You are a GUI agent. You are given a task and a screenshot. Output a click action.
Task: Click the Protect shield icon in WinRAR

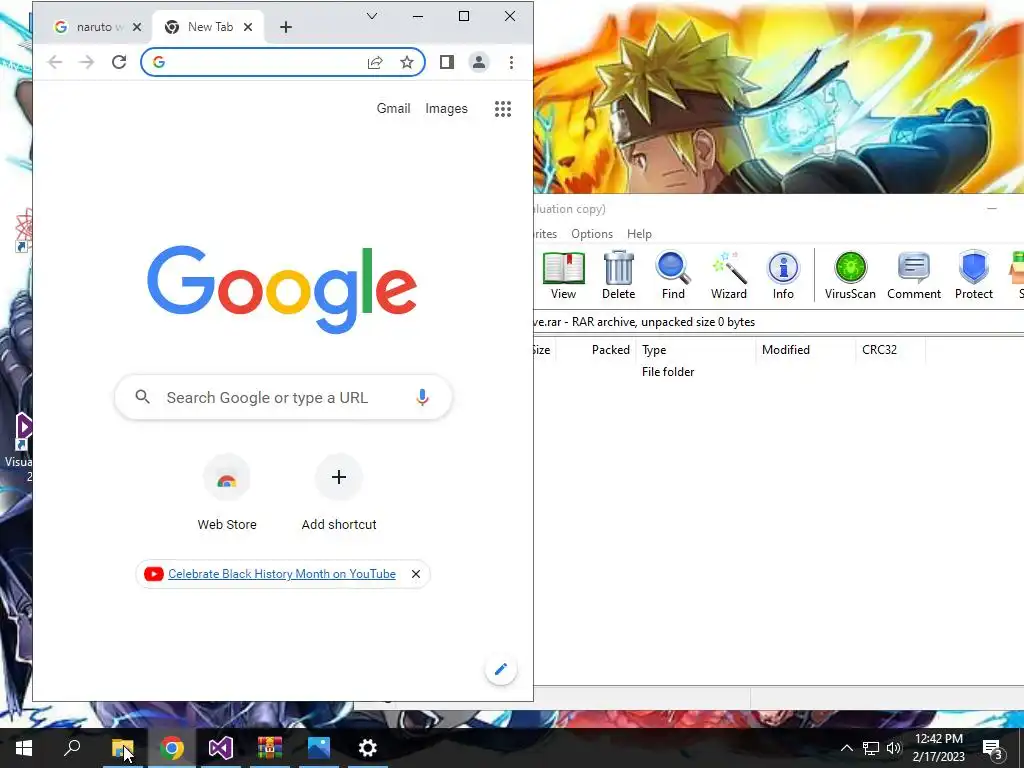974,275
